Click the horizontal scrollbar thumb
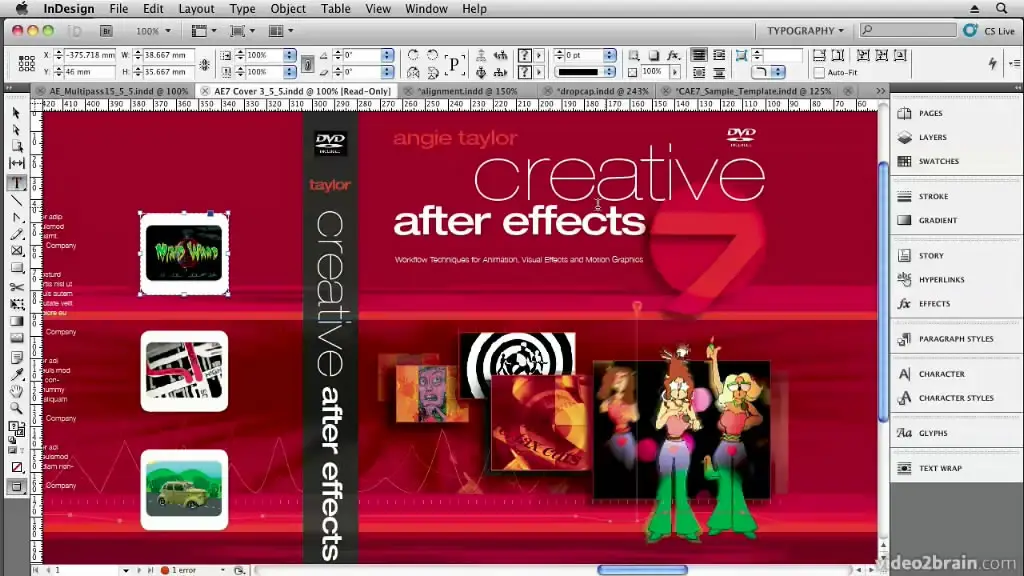 pyautogui.click(x=643, y=570)
